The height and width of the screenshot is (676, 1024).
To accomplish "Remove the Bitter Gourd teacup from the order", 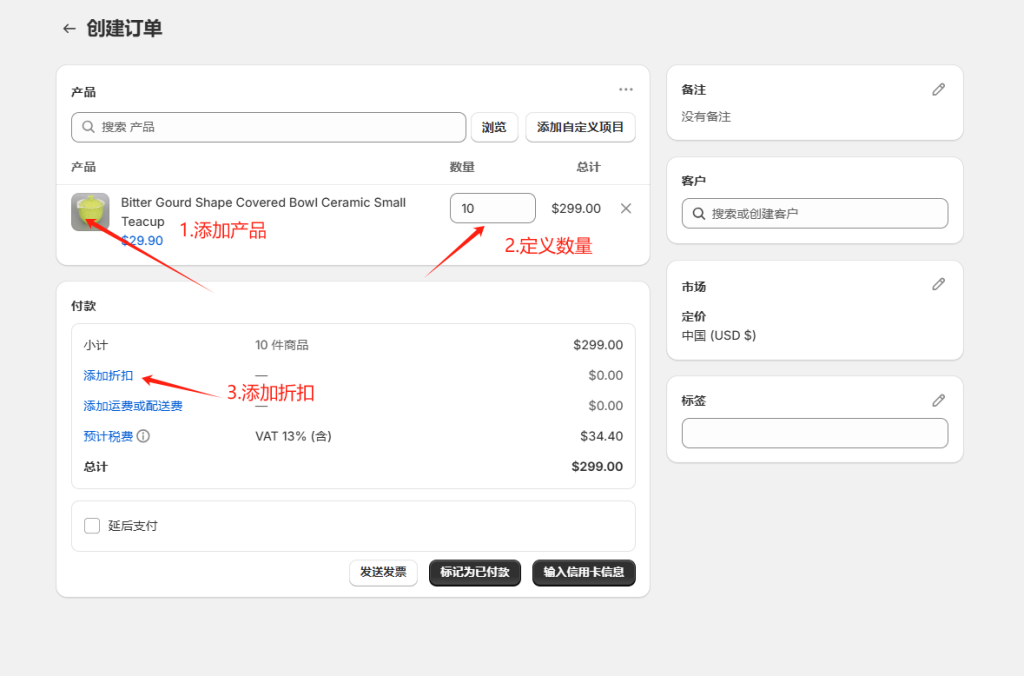I will pyautogui.click(x=625, y=208).
